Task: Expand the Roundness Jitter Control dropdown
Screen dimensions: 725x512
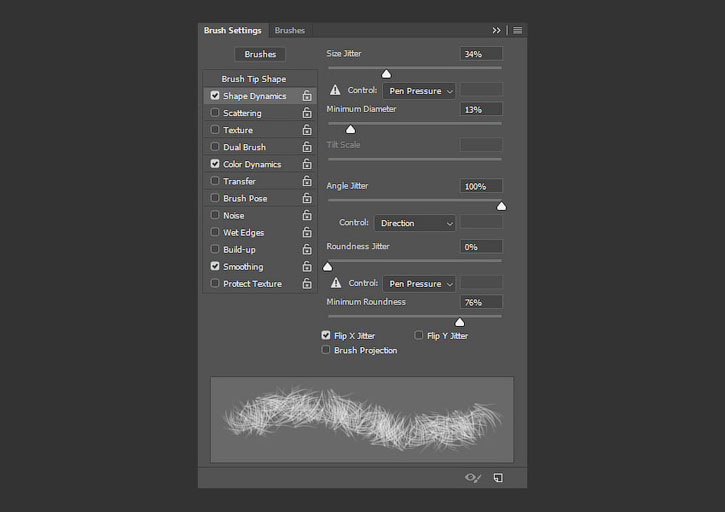Action: [419, 284]
